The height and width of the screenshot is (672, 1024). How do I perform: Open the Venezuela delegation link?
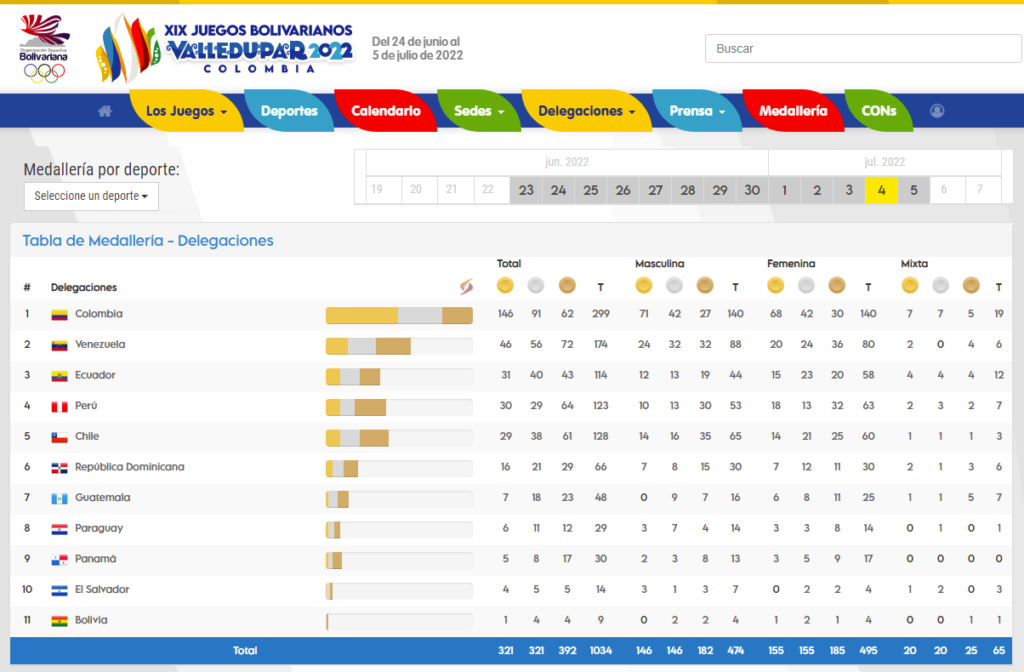[x=100, y=345]
